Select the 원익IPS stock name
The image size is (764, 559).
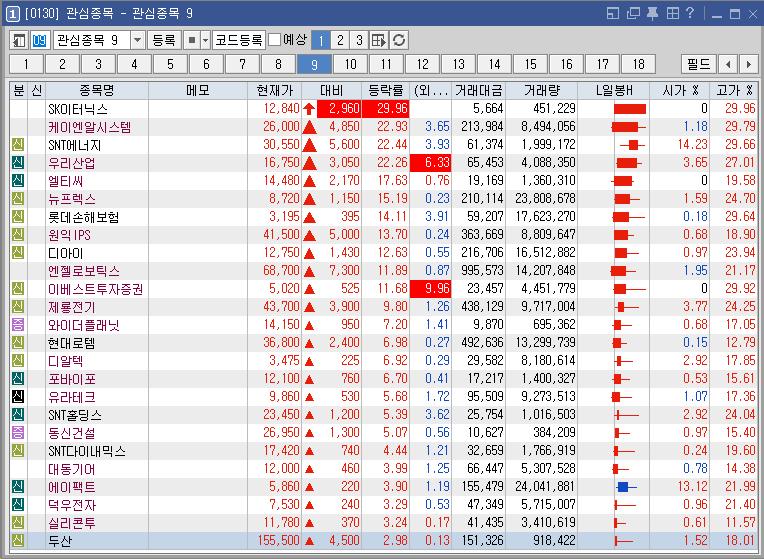click(69, 234)
